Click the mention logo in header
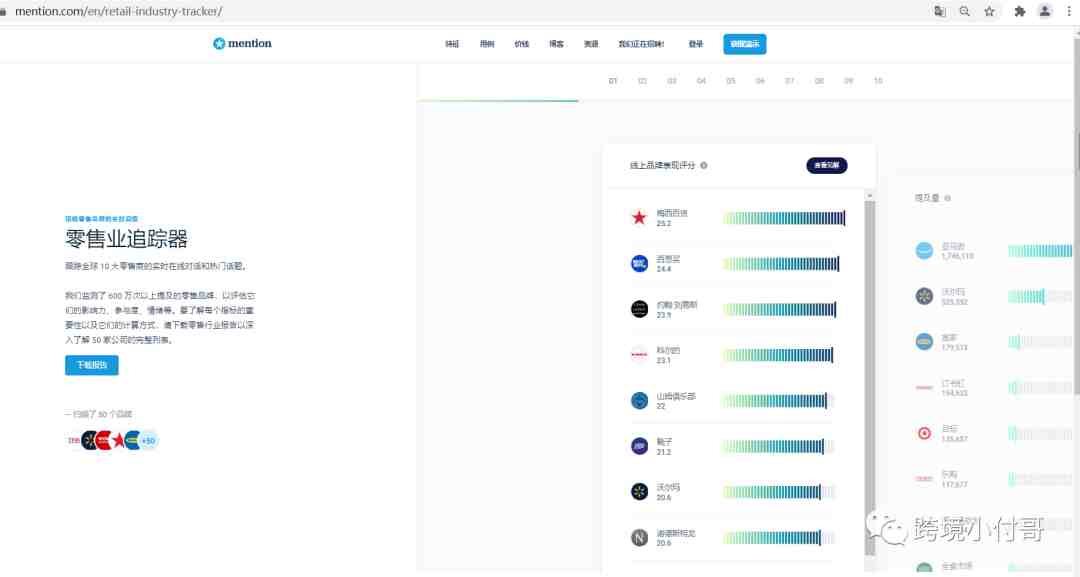The width and height of the screenshot is (1080, 577). 242,43
